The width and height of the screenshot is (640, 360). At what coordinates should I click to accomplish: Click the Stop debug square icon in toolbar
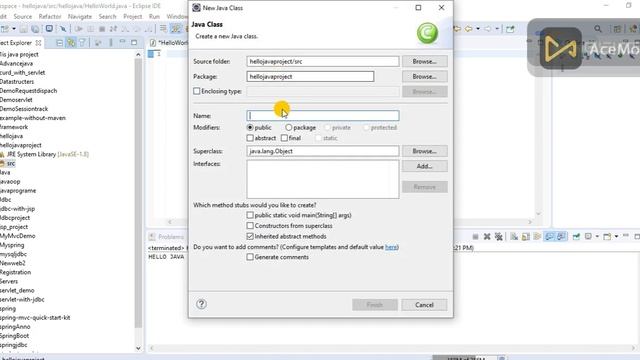(102, 29)
